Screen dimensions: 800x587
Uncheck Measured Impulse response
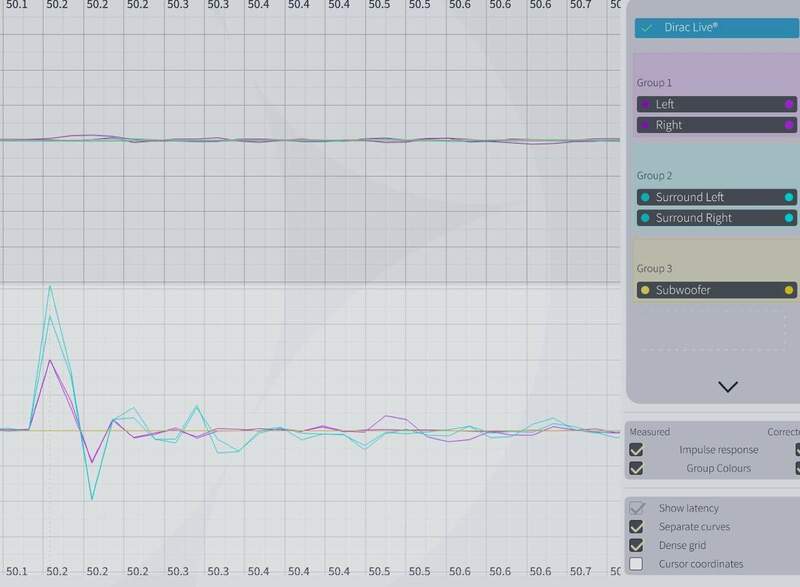637,450
